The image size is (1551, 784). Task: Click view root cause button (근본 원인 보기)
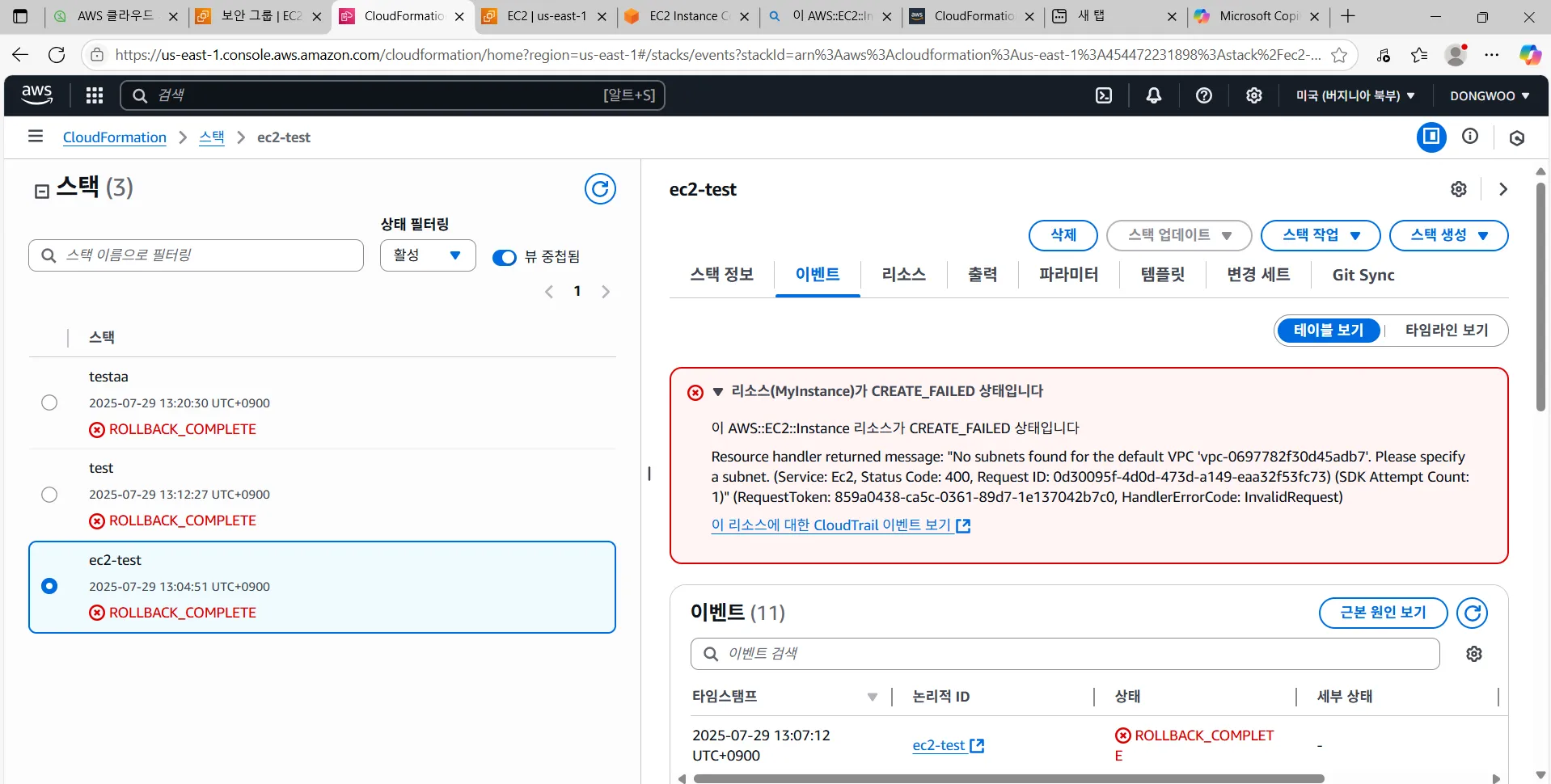click(x=1383, y=613)
